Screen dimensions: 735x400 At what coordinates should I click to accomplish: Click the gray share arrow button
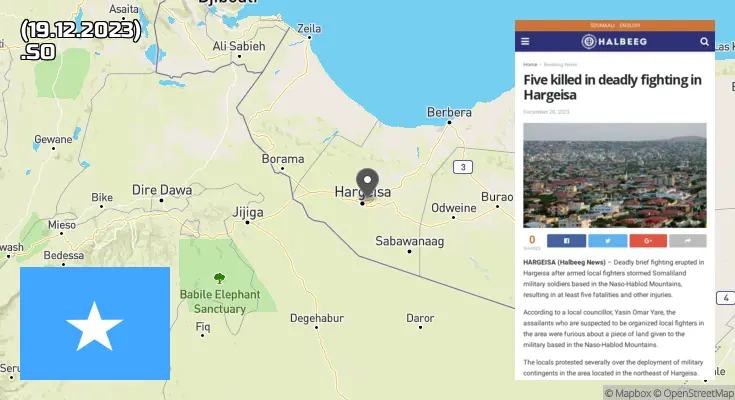click(x=688, y=241)
